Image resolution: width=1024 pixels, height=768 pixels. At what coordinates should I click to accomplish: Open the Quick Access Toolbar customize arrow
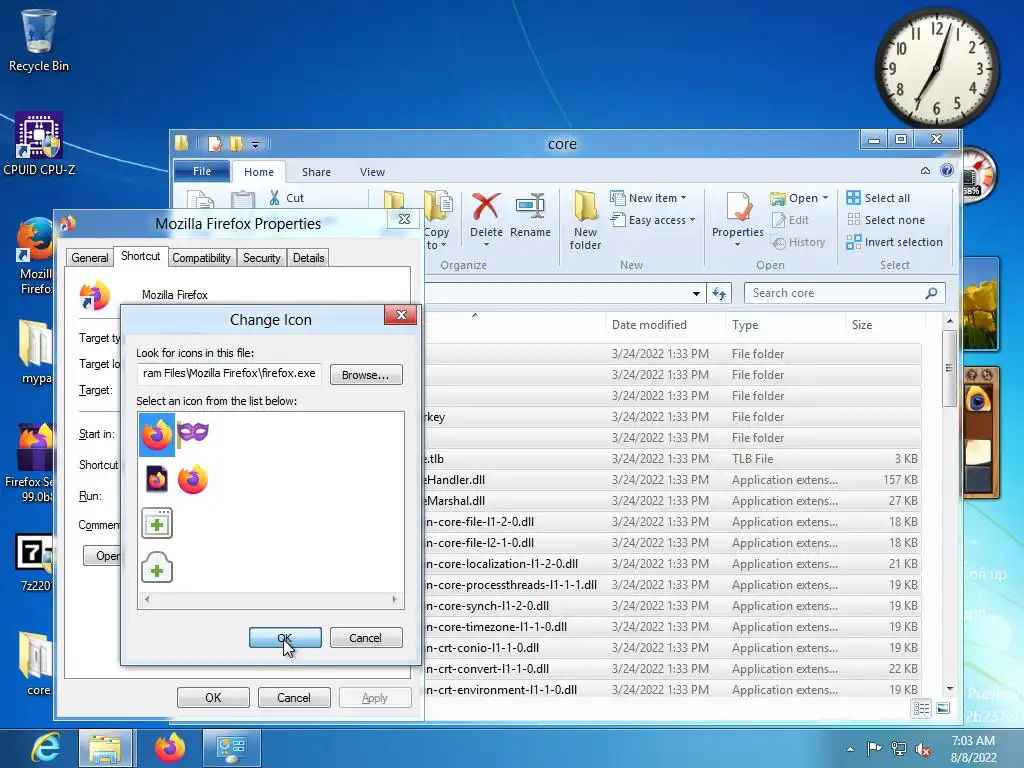[x=255, y=144]
